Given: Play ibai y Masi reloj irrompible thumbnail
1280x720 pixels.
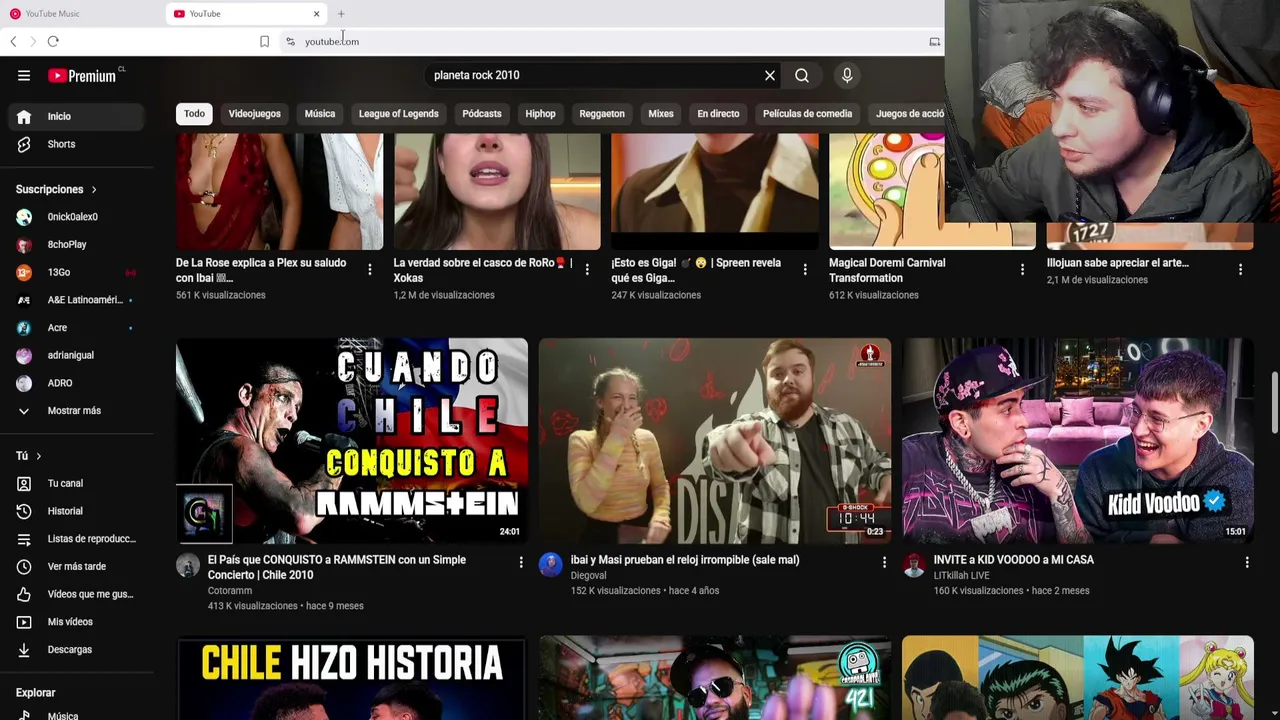Looking at the screenshot, I should (715, 441).
